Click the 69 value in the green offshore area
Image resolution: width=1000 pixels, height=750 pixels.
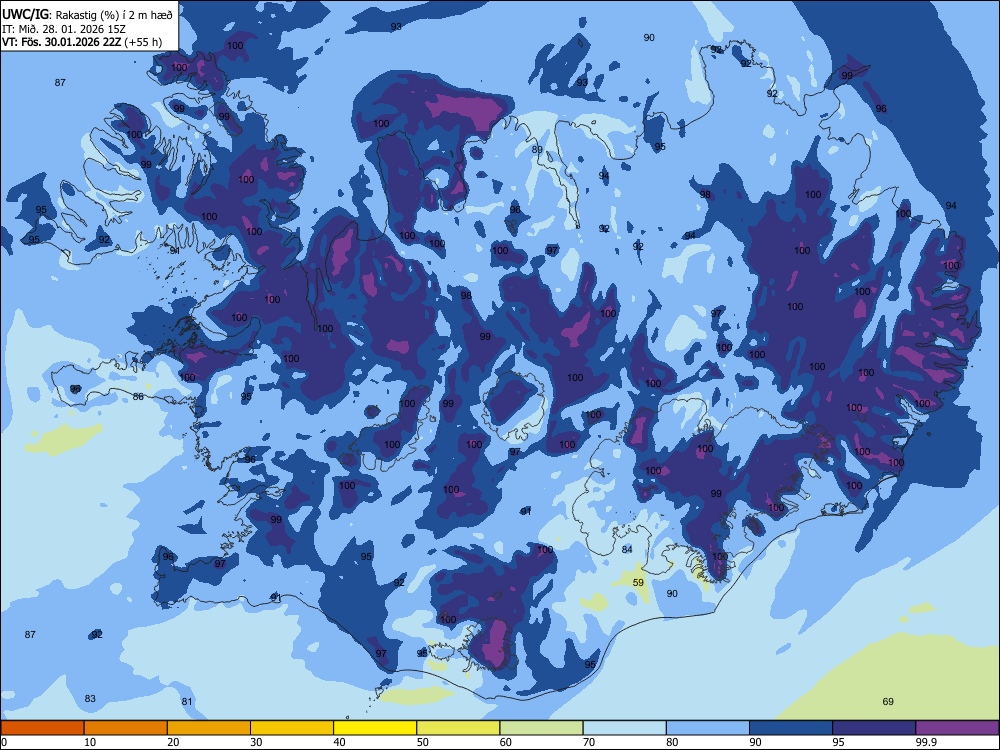coord(888,702)
